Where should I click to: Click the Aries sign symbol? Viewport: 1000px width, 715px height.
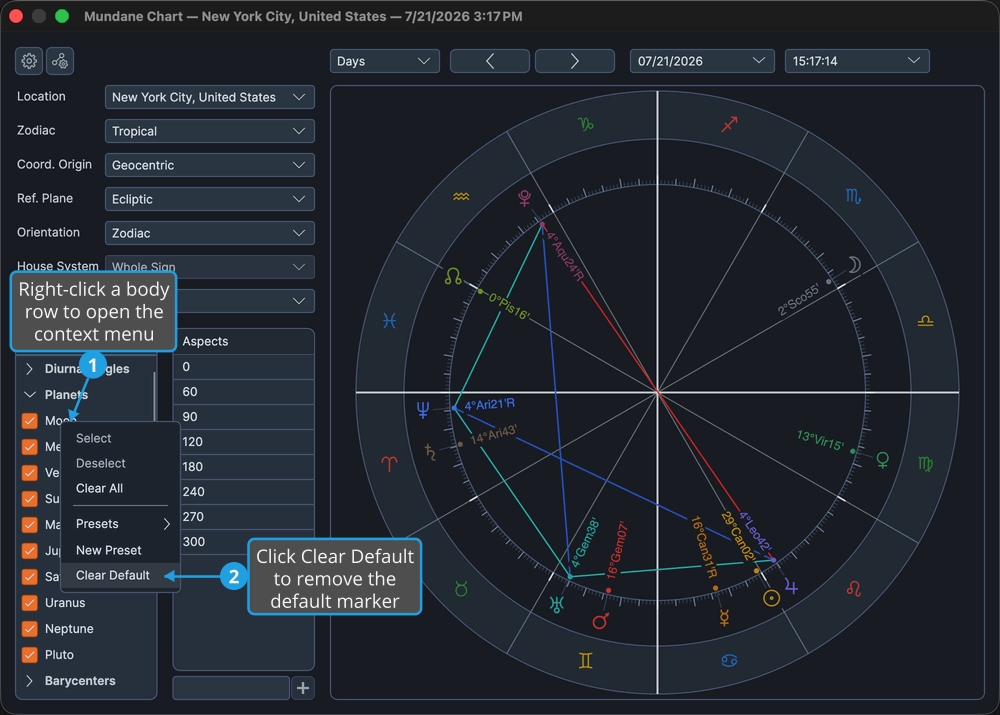pos(389,464)
